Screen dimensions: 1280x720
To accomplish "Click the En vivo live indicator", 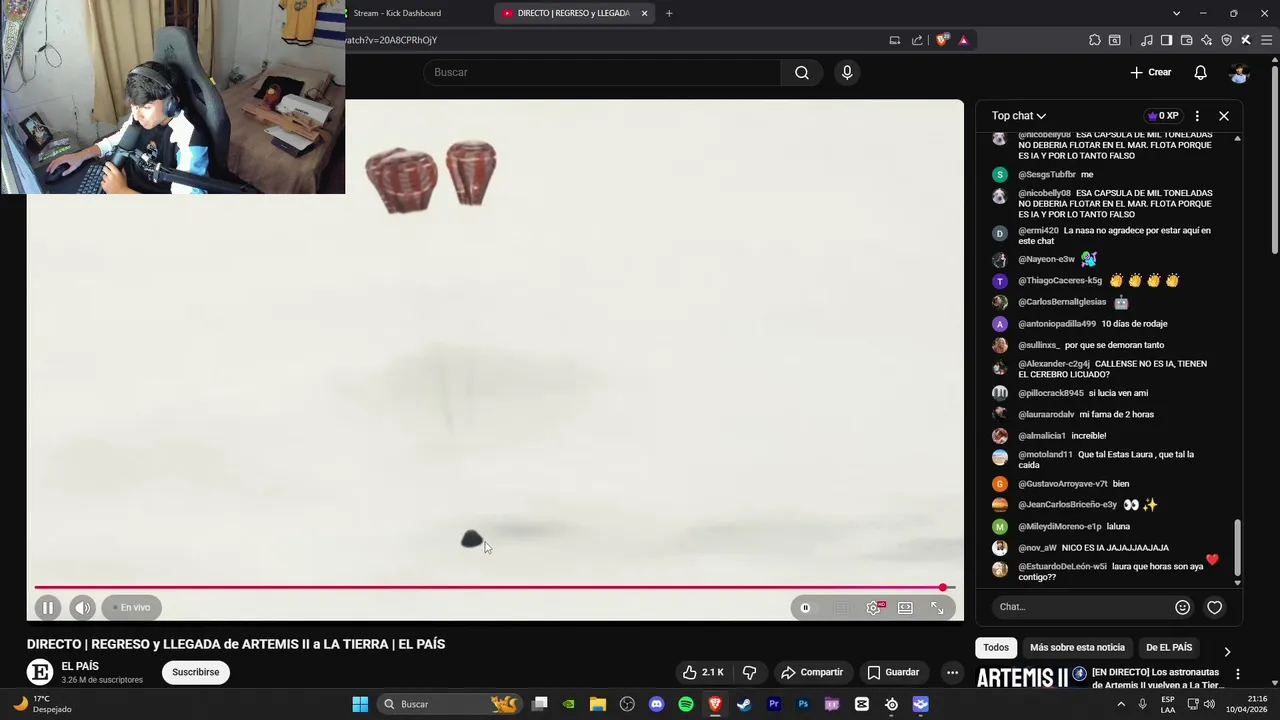I will (131, 607).
